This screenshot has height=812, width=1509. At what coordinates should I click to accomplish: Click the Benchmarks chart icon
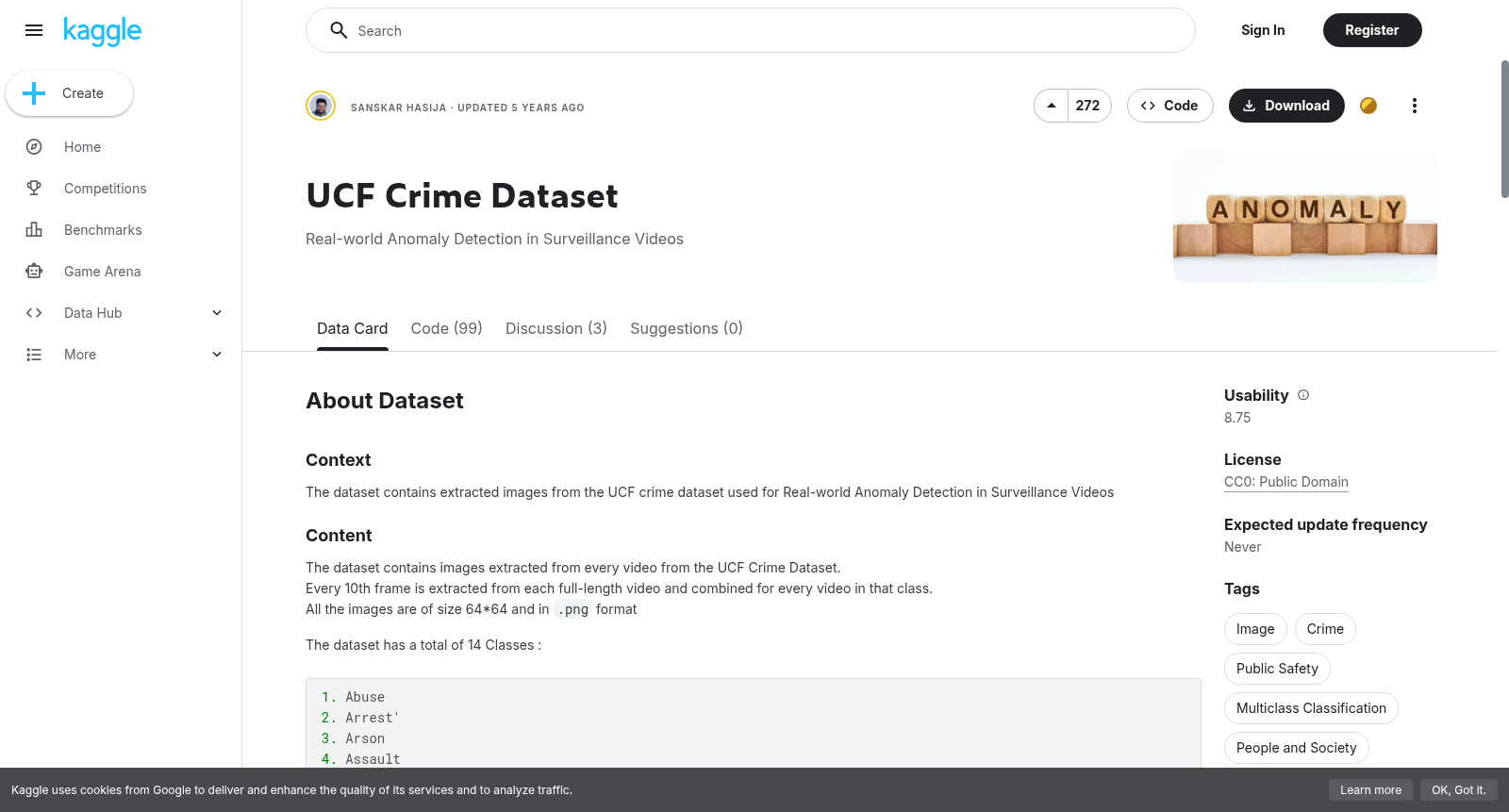(x=34, y=230)
